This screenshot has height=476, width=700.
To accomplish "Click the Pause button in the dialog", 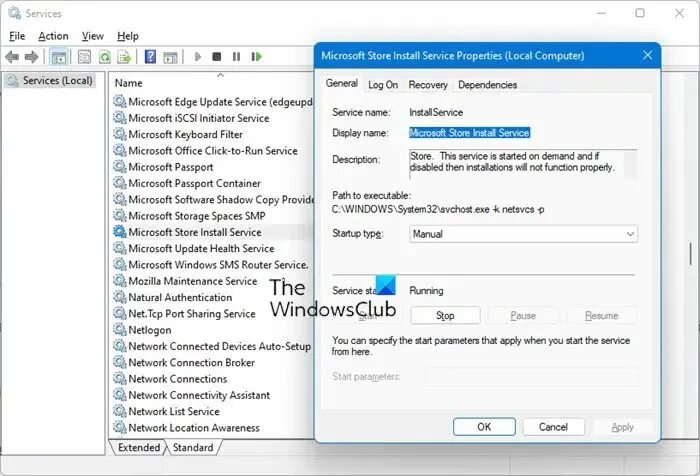I will [x=523, y=316].
